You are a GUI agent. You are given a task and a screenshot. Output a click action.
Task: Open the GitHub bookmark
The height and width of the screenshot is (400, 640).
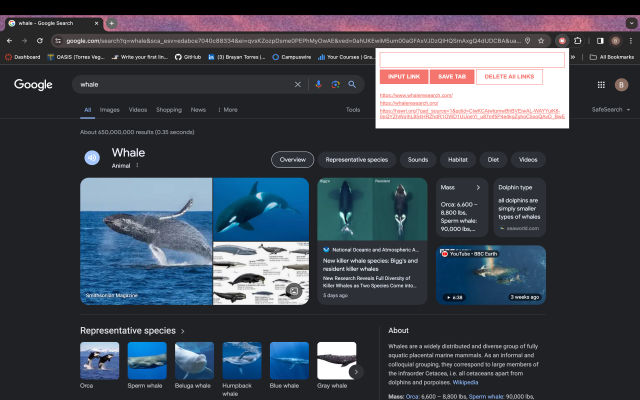188,57
